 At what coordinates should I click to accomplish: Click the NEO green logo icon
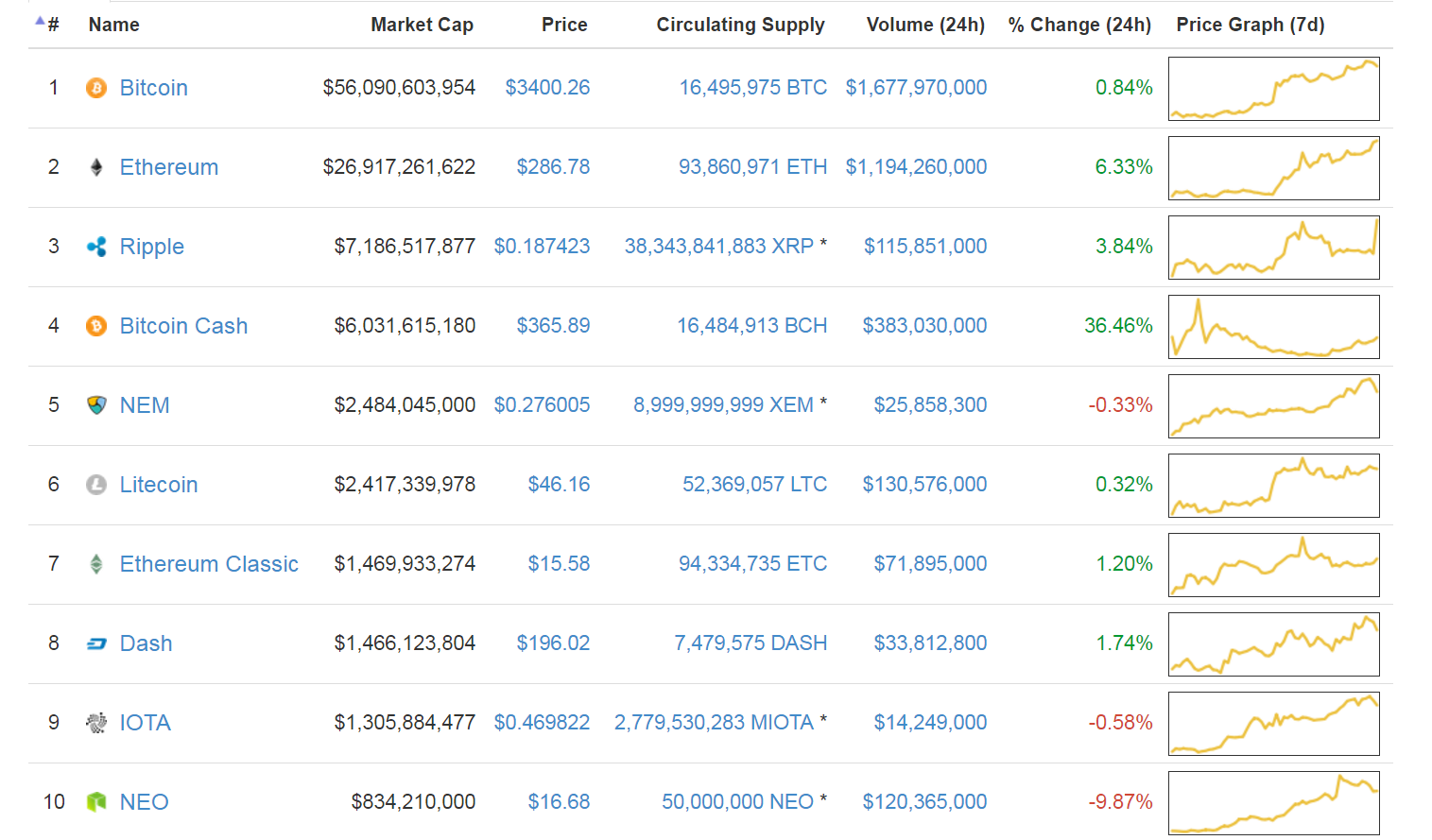click(x=96, y=802)
